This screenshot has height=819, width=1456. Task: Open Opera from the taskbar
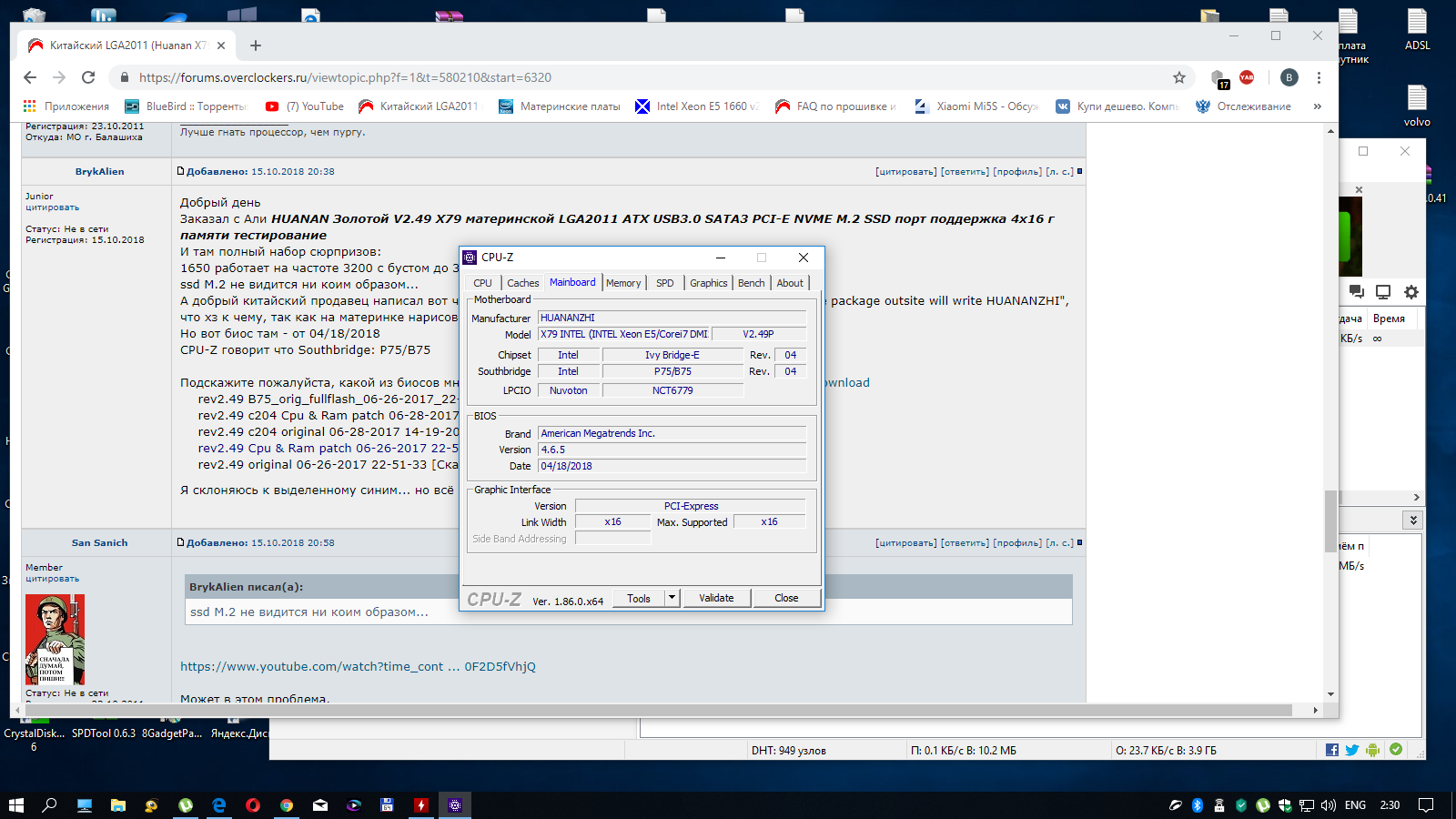pos(253,805)
